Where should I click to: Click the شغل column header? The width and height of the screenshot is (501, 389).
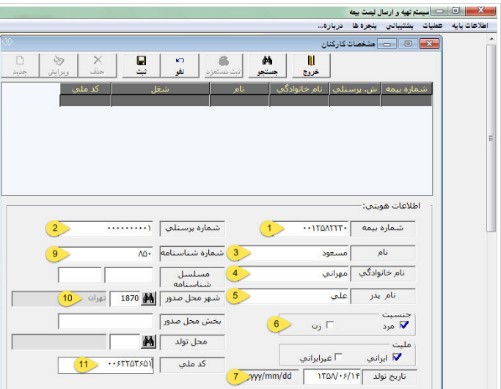(x=160, y=89)
